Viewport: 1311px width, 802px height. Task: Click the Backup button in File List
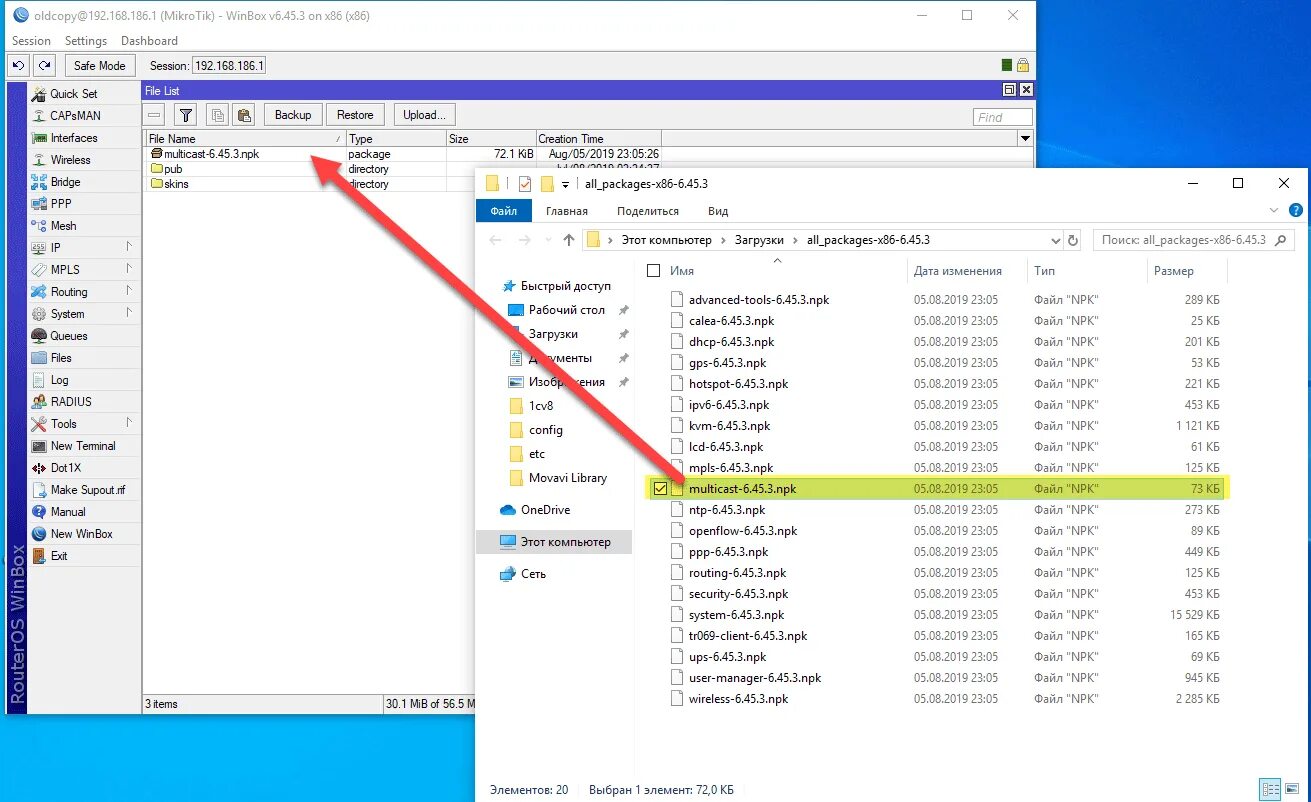pyautogui.click(x=293, y=115)
